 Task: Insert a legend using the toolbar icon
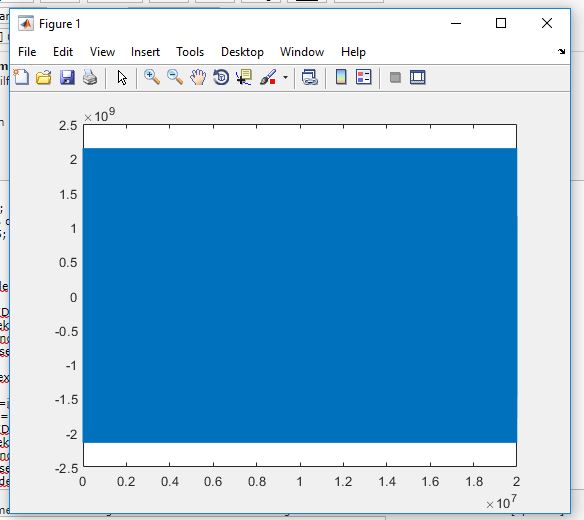[x=364, y=77]
